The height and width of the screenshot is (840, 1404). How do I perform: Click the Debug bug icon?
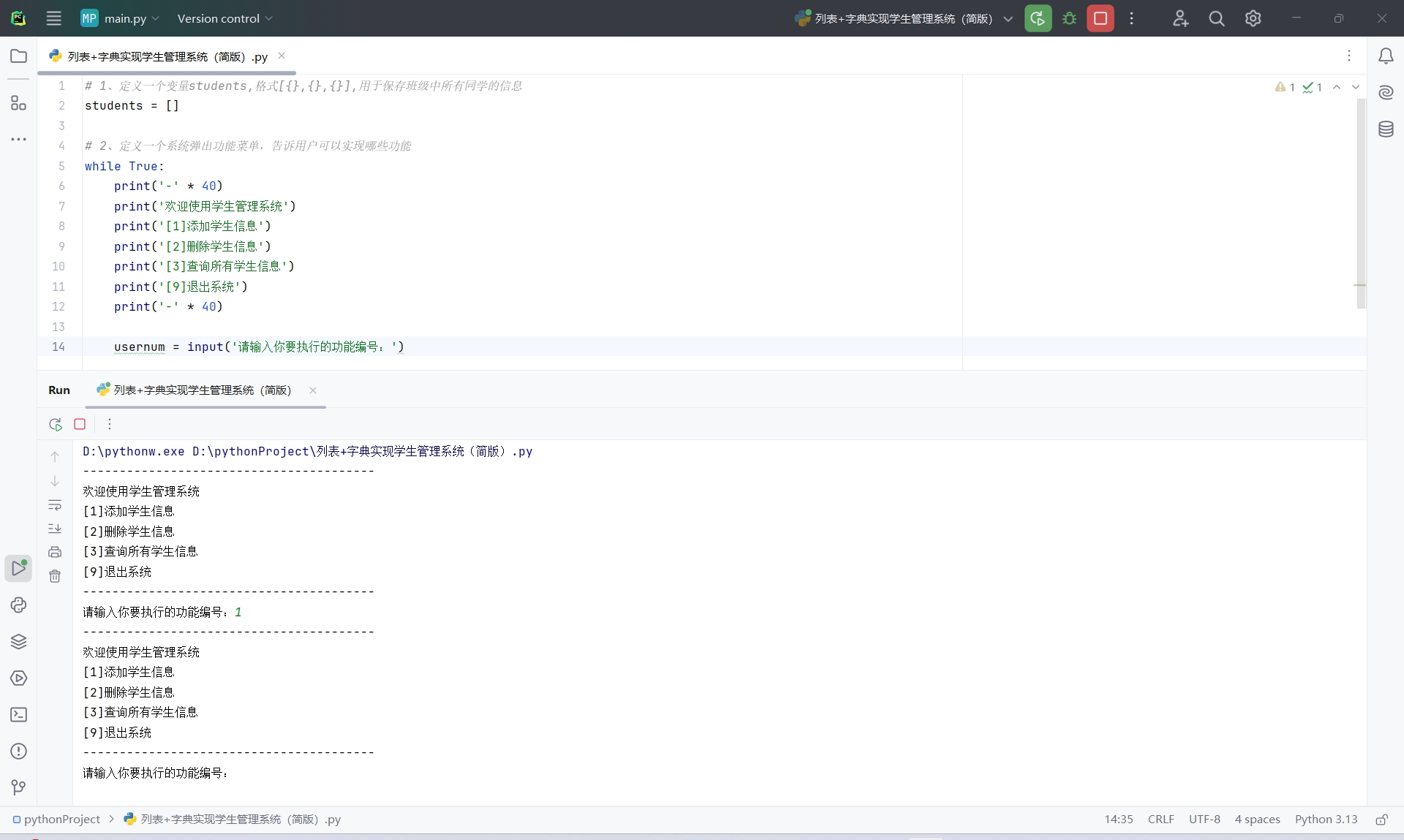(x=1069, y=18)
